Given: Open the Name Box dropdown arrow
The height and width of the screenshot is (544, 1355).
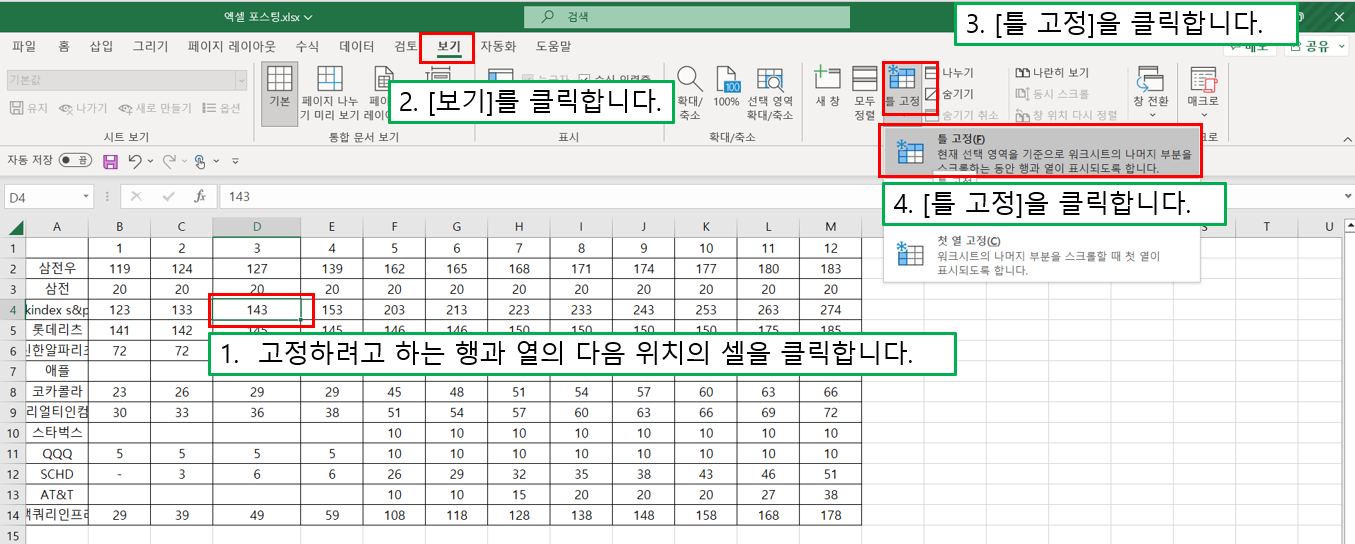Looking at the screenshot, I should (x=86, y=197).
